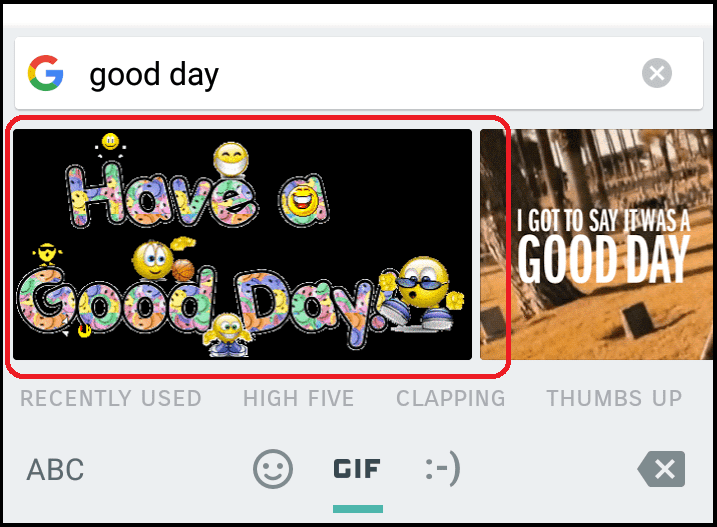This screenshot has height=527, width=717.
Task: Select the "I got to say" GIF
Action: tap(597, 244)
